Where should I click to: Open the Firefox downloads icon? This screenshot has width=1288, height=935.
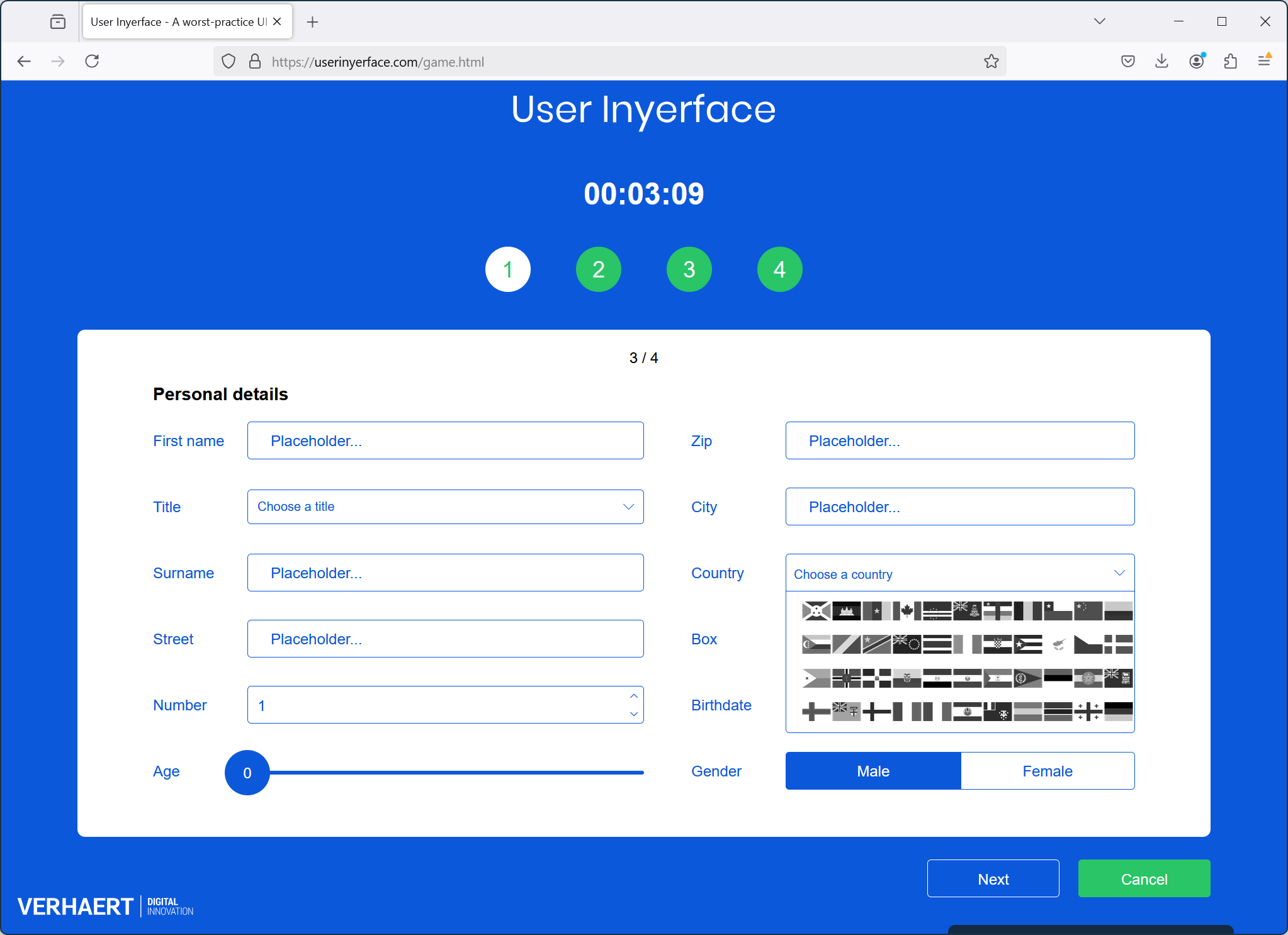pyautogui.click(x=1162, y=61)
